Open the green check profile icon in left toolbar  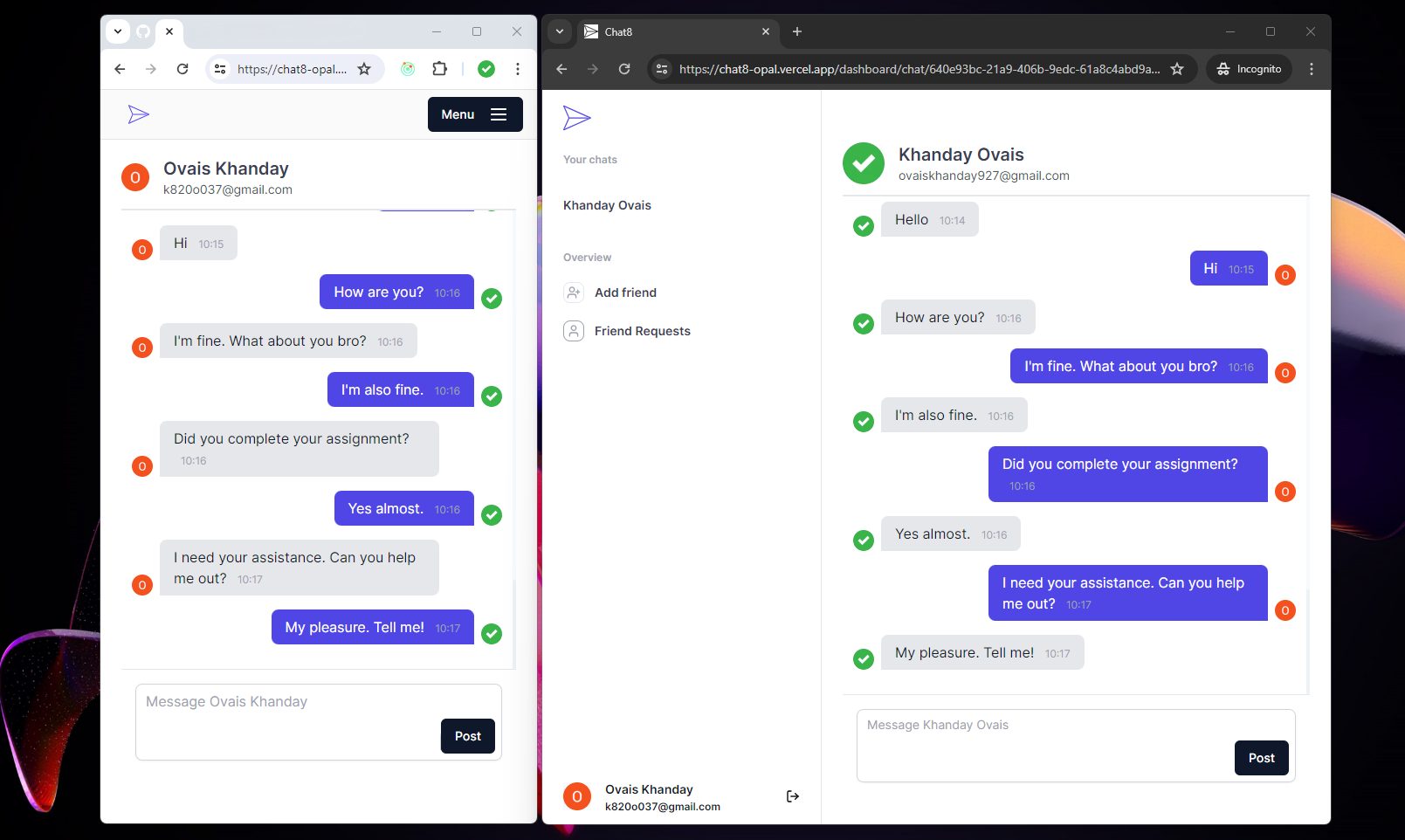pos(486,69)
